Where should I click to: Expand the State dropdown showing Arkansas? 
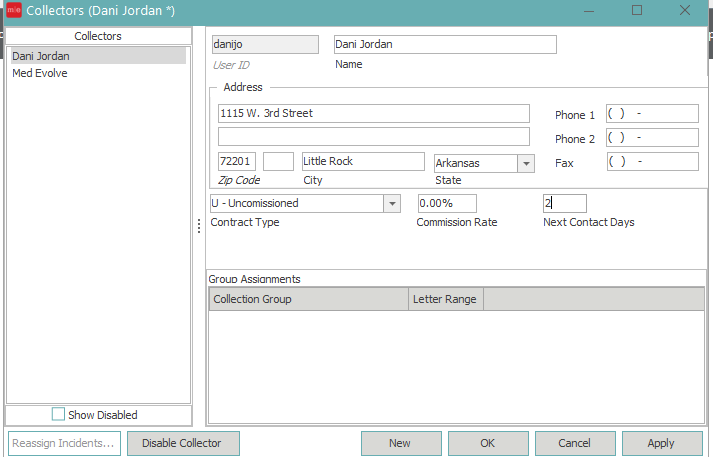pyautogui.click(x=525, y=163)
